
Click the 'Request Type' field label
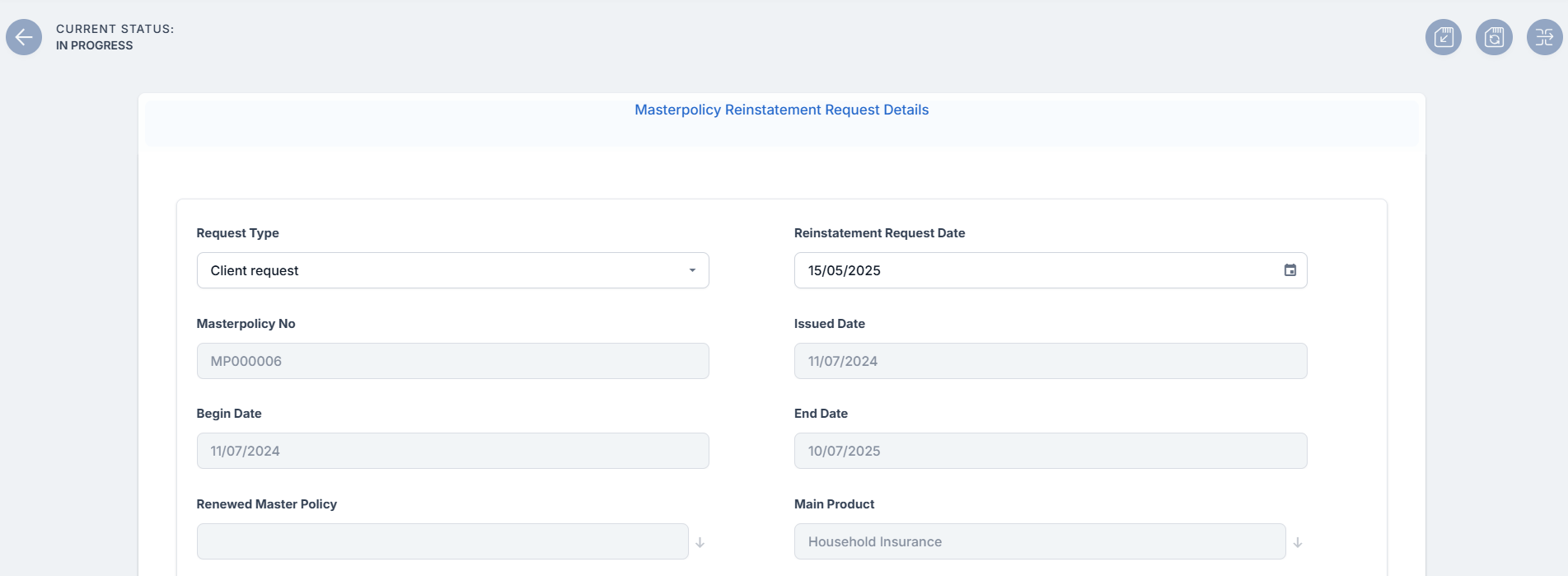click(237, 233)
